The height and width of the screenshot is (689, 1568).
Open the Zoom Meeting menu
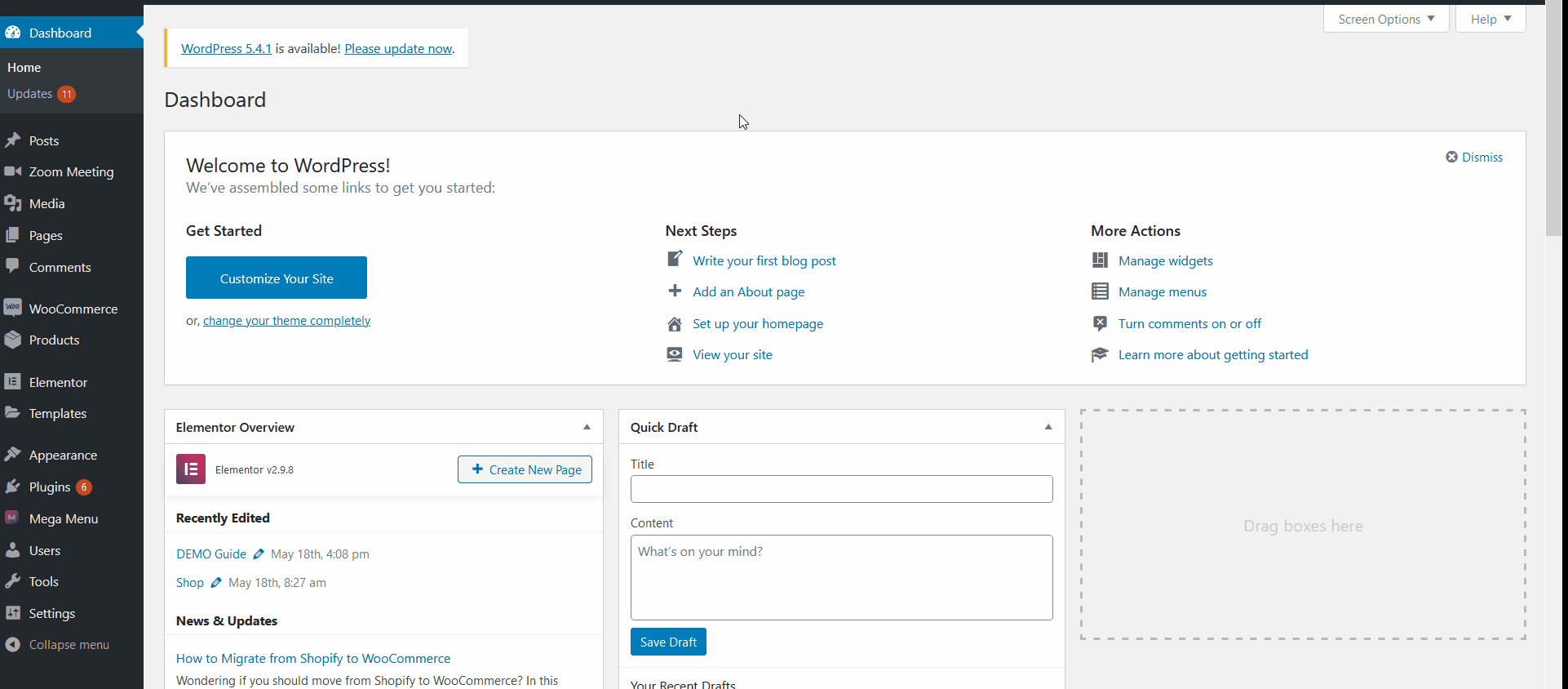pyautogui.click(x=72, y=171)
